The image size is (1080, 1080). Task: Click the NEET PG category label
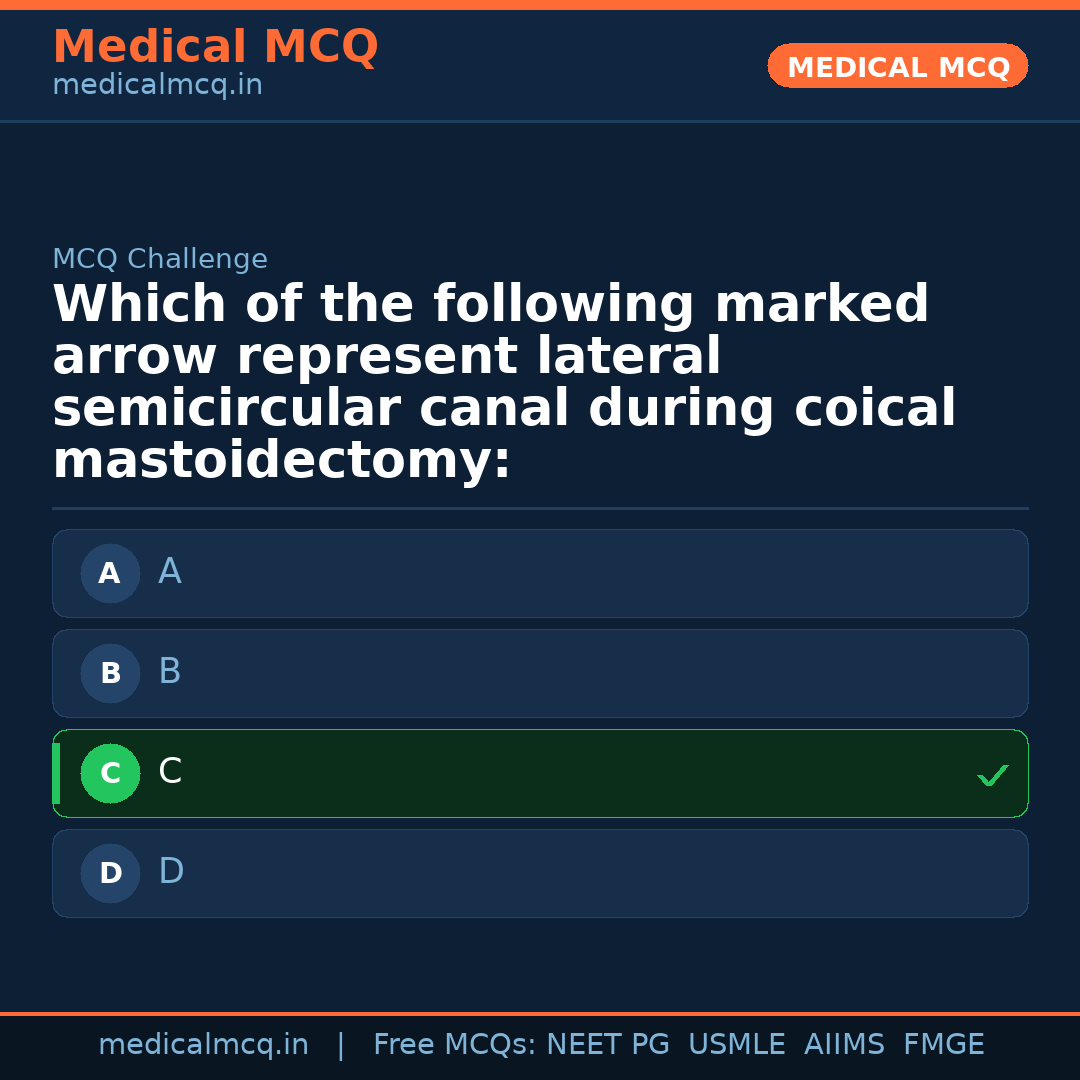607,1044
